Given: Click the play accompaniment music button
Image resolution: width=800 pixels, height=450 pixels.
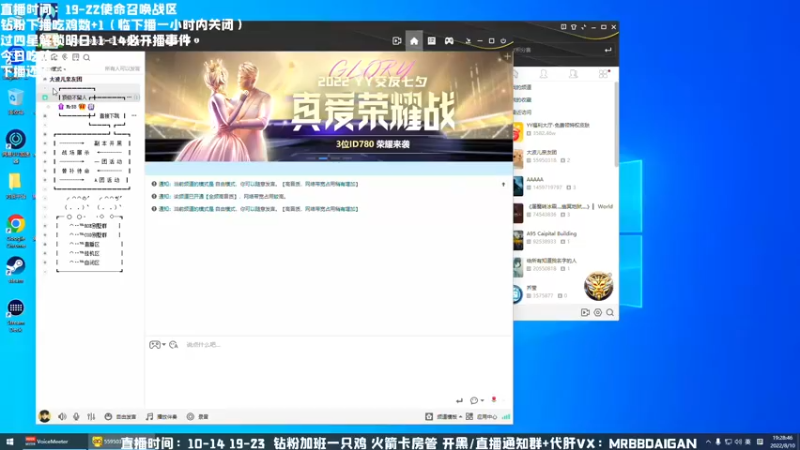Looking at the screenshot, I should click(x=161, y=417).
